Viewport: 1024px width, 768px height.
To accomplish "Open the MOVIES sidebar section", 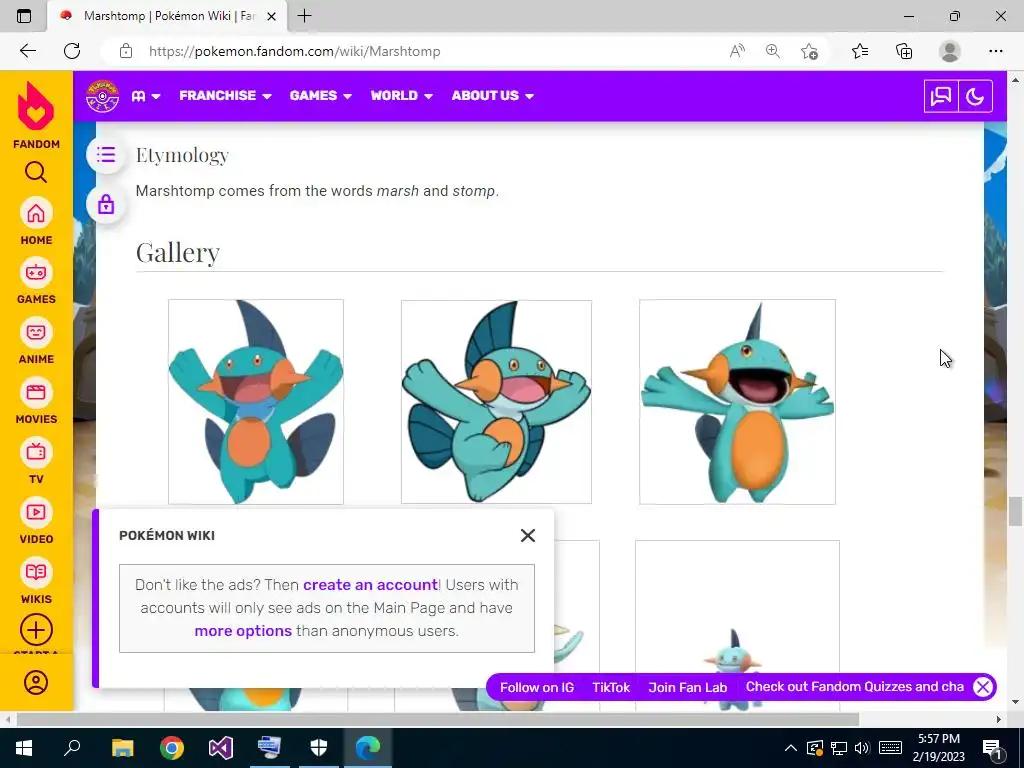I will click(36, 402).
